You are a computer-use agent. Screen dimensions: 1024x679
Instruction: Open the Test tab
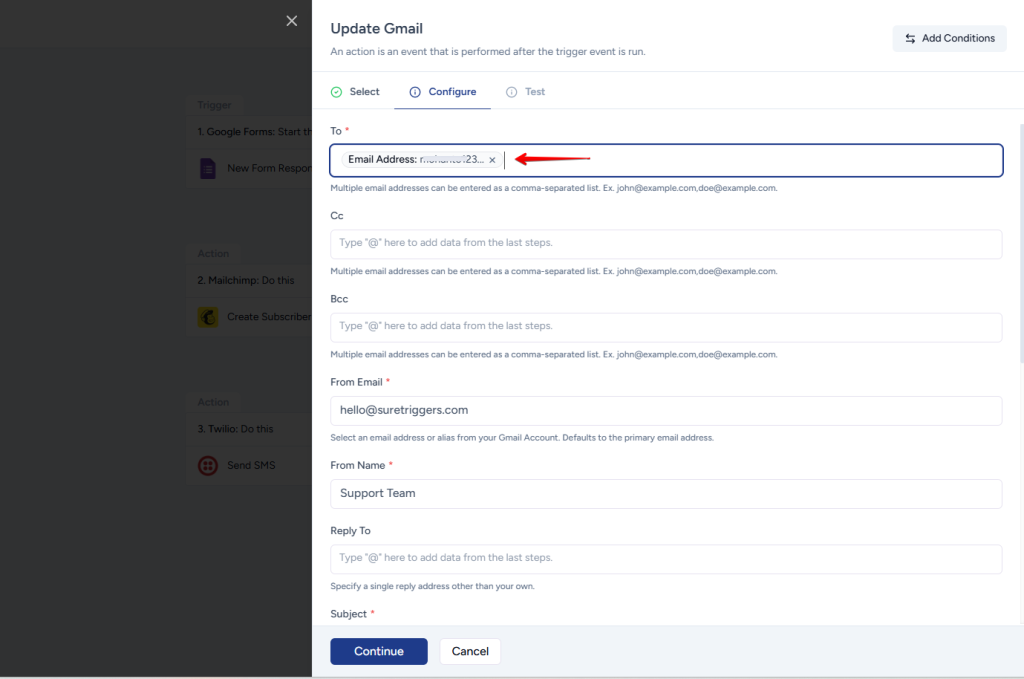click(x=526, y=92)
